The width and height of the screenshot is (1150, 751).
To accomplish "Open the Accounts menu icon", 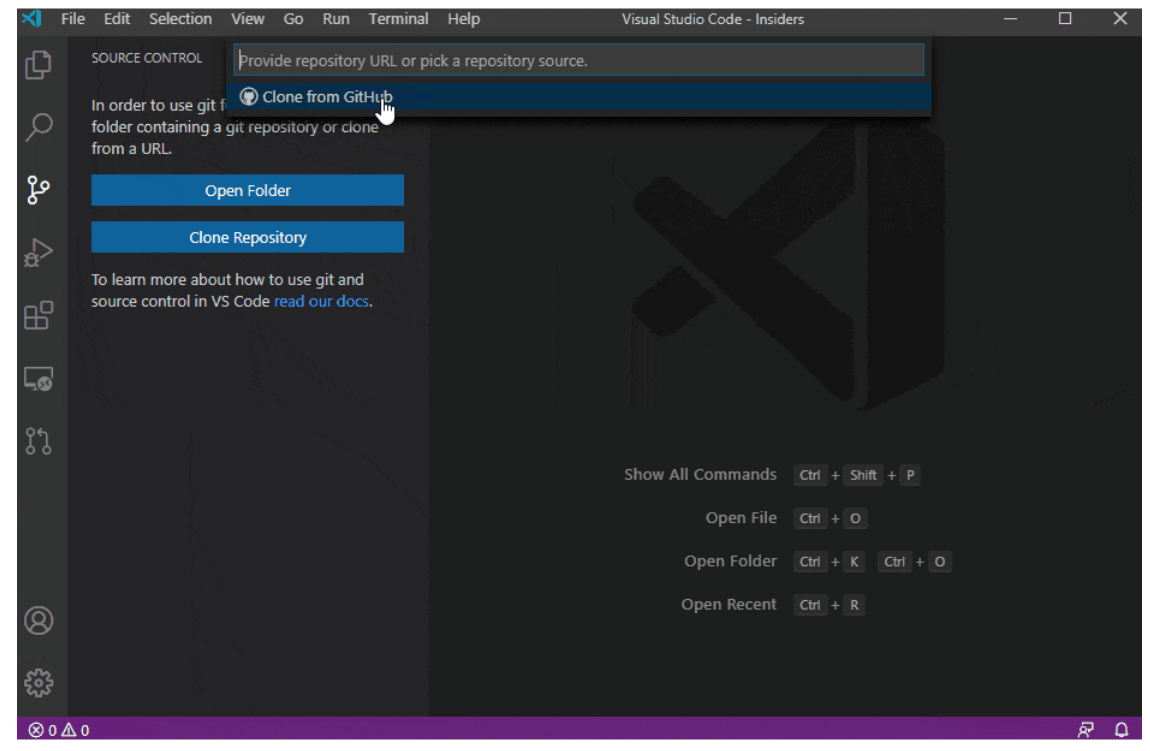I will point(38,621).
